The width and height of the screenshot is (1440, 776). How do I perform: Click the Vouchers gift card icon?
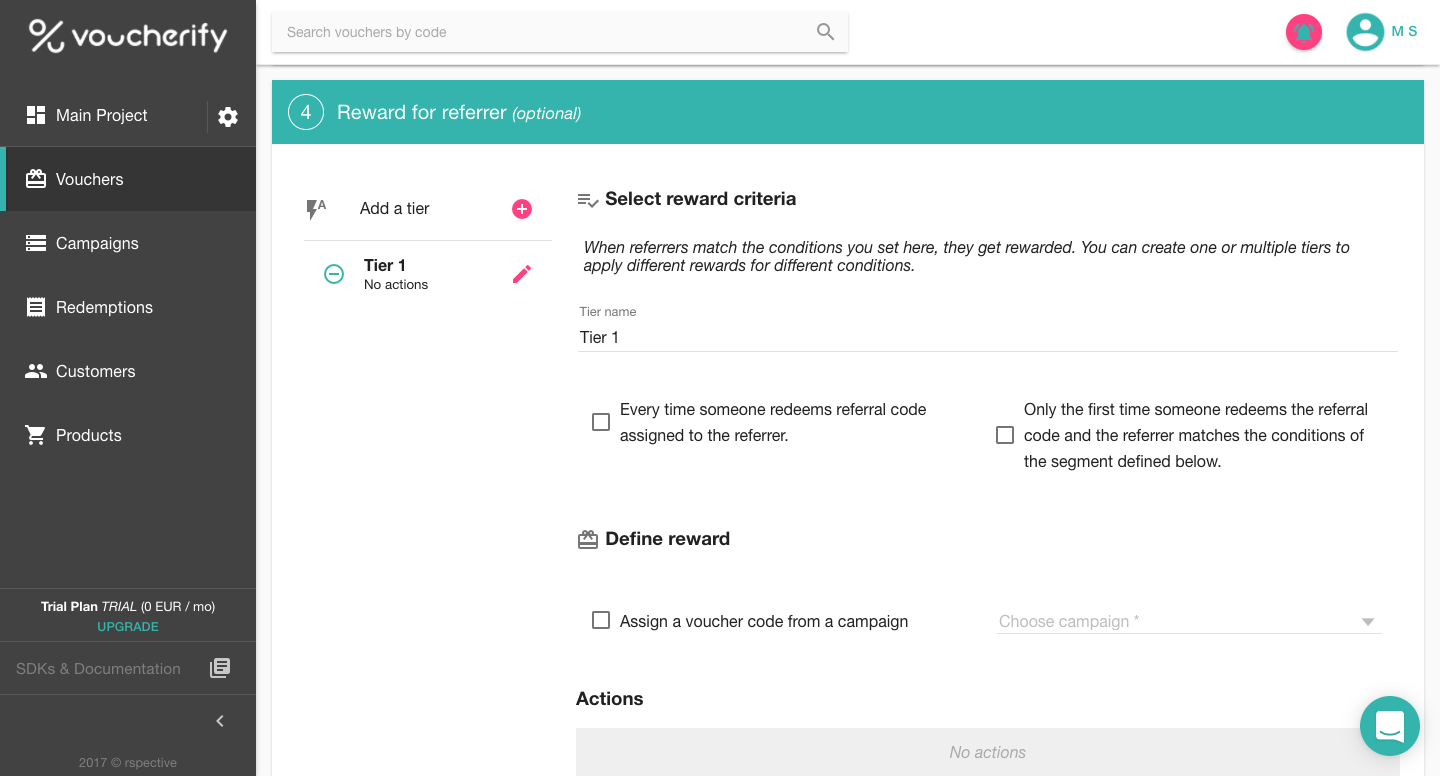click(x=36, y=179)
